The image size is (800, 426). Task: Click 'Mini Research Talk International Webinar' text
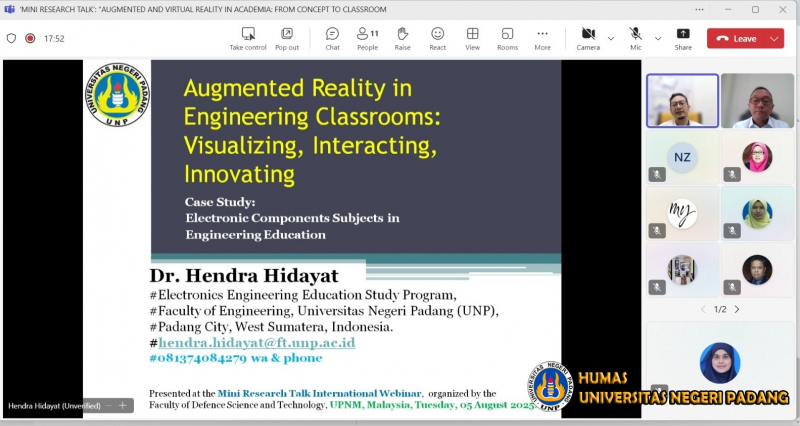click(319, 393)
